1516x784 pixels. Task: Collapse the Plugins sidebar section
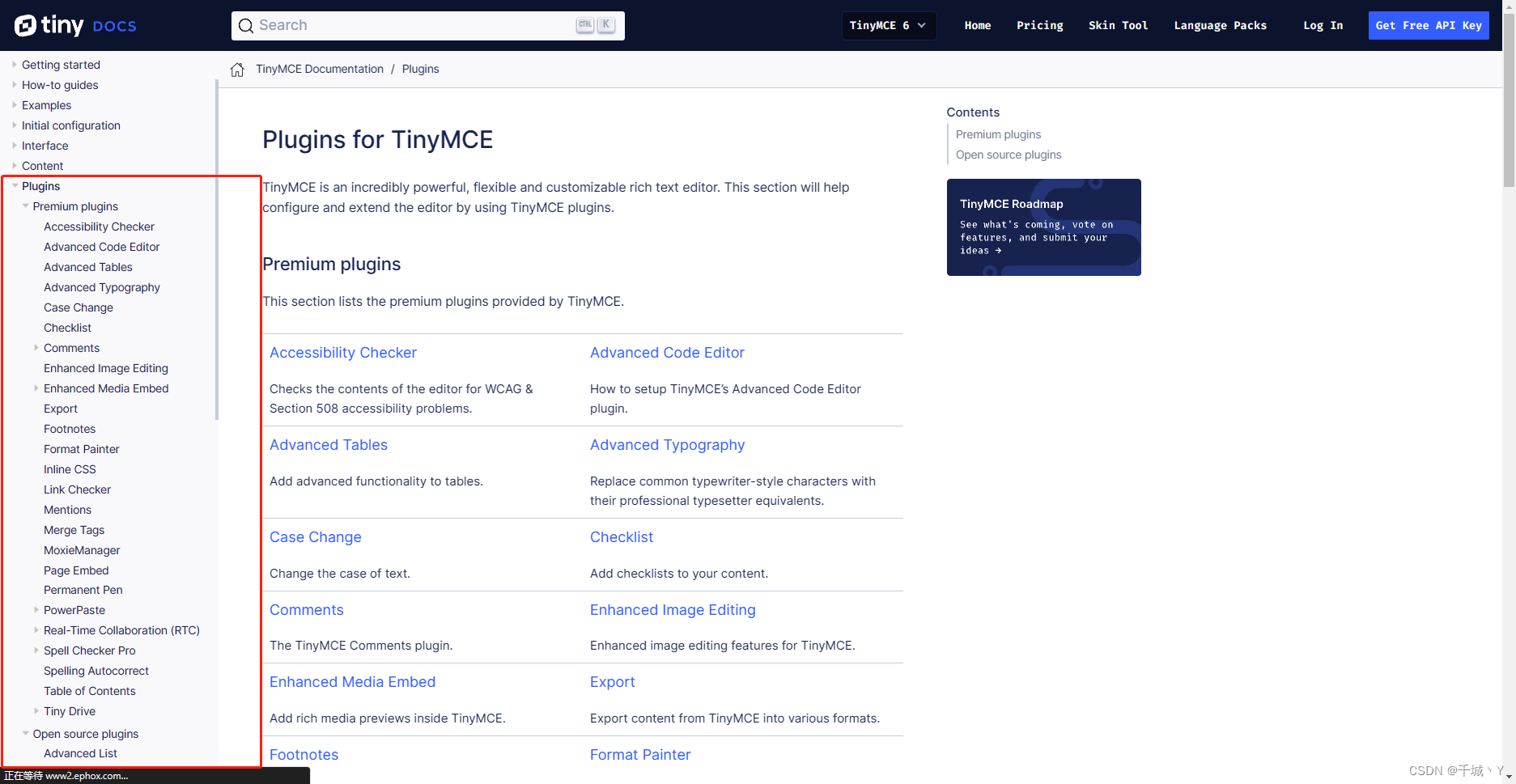click(15, 185)
